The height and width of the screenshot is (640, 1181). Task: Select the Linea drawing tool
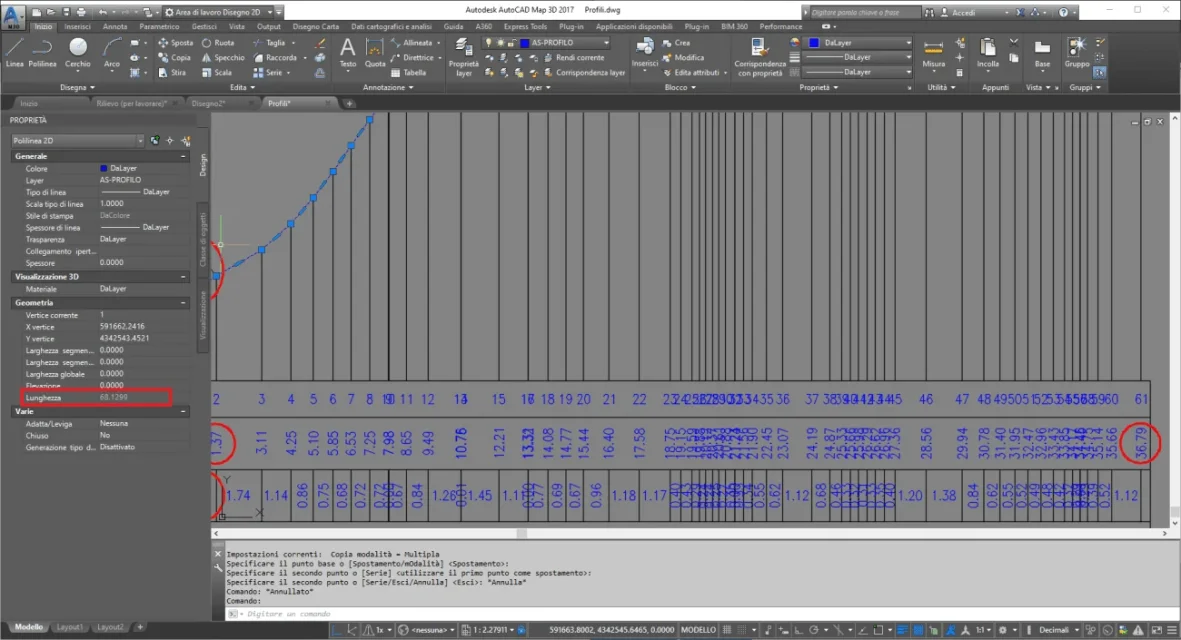[14, 53]
